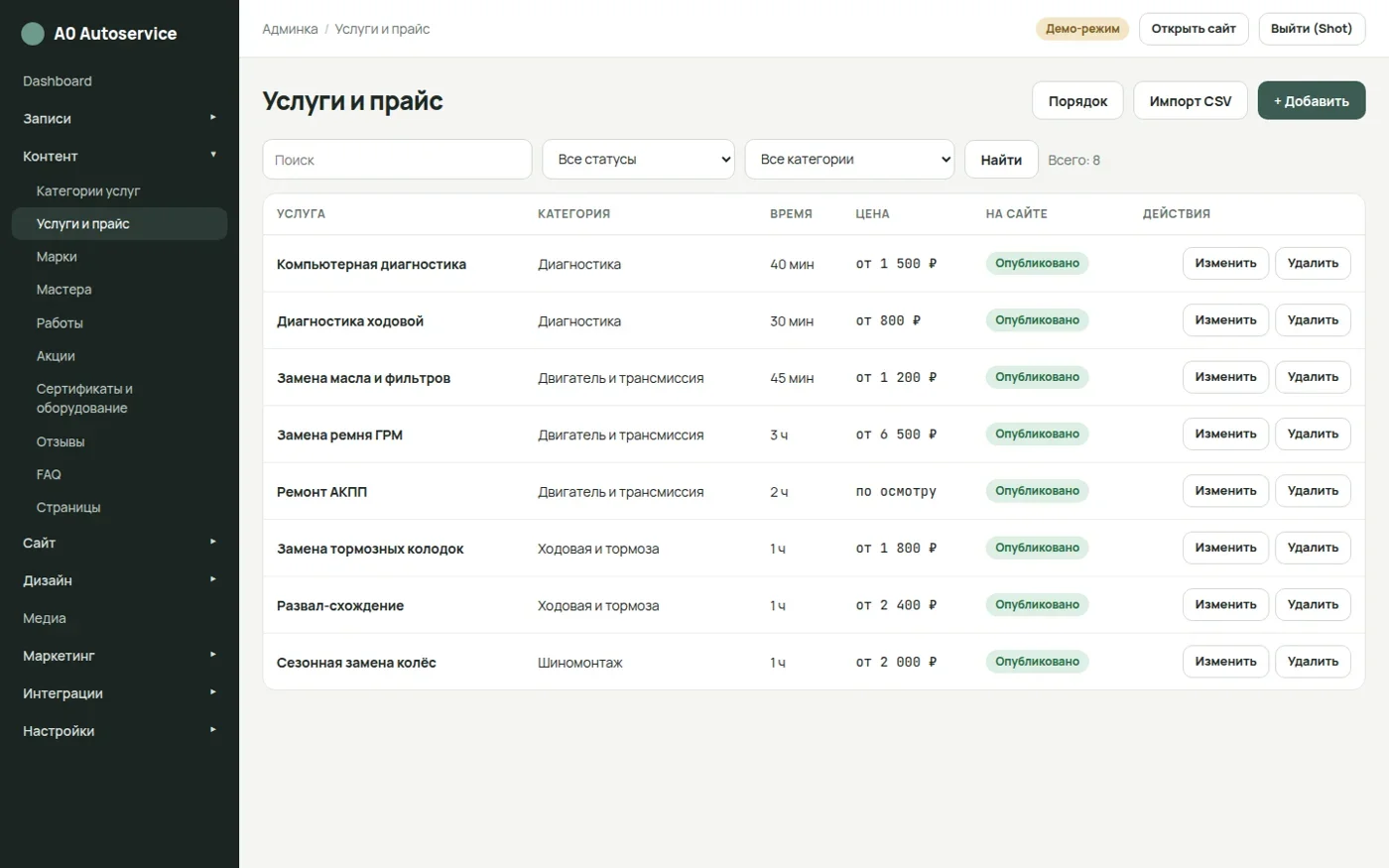Open Страницы in the sidebar
This screenshot has width=1389, height=868.
pos(119,507)
